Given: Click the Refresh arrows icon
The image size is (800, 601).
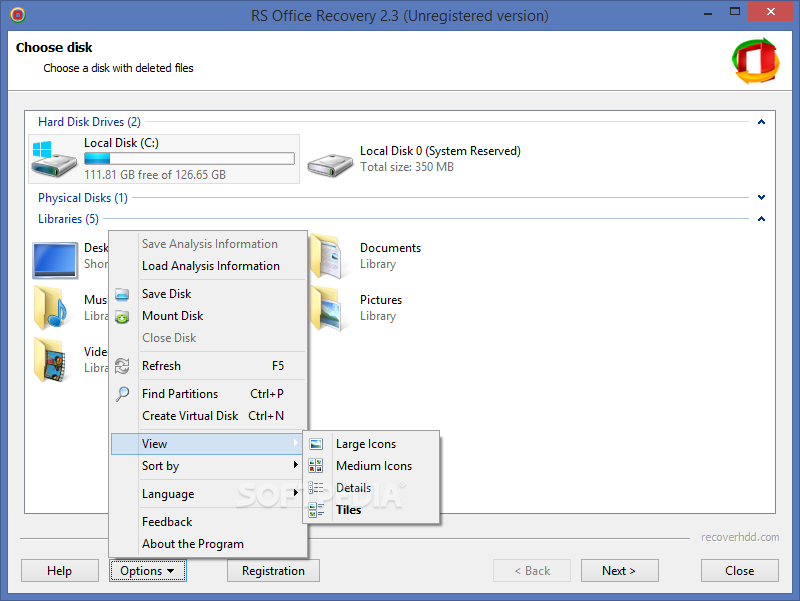Looking at the screenshot, I should (x=122, y=366).
